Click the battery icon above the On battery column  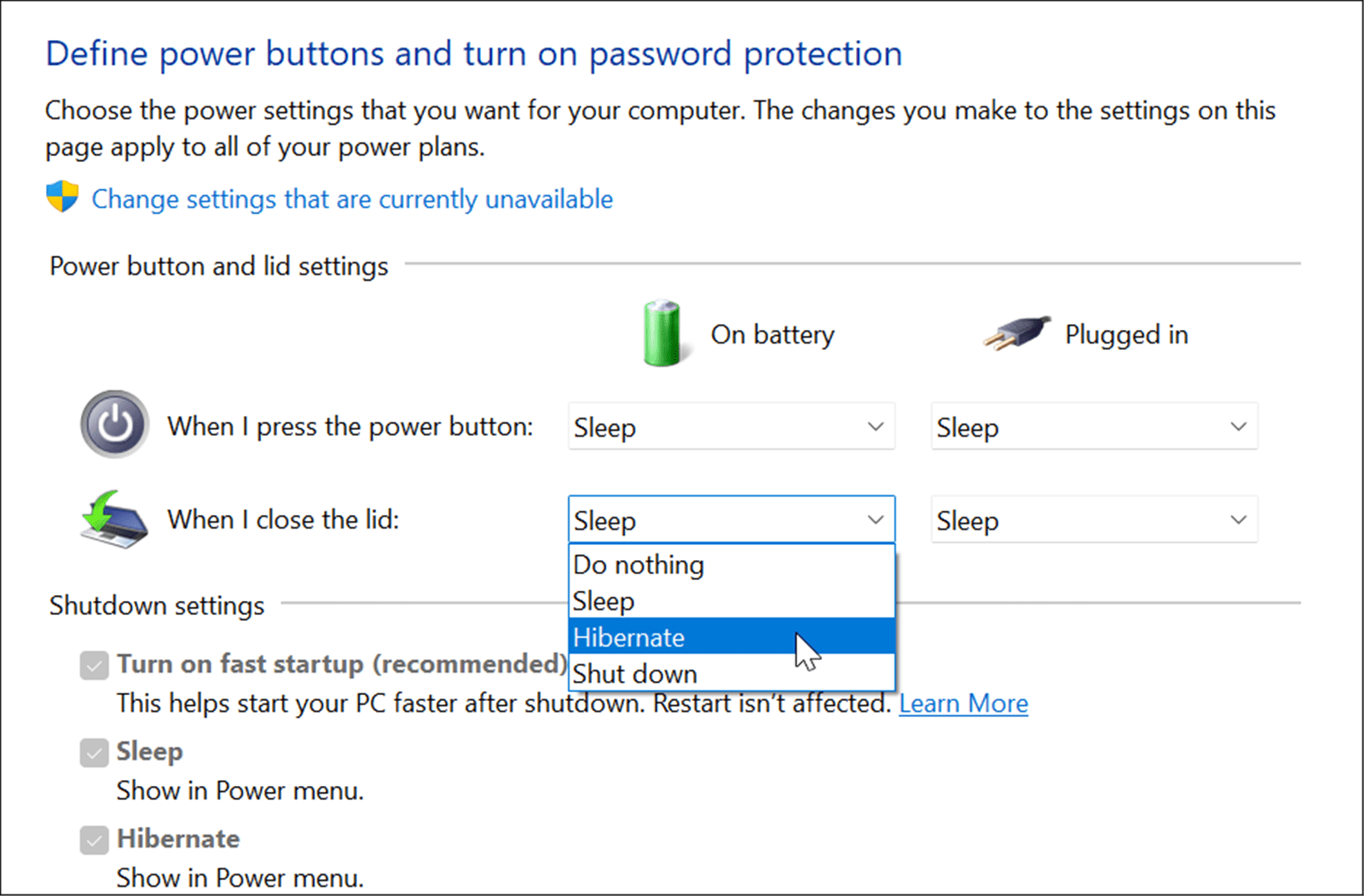click(662, 333)
